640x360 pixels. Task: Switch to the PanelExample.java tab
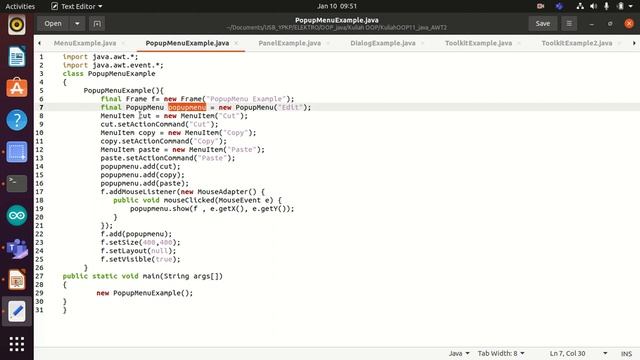click(x=289, y=43)
